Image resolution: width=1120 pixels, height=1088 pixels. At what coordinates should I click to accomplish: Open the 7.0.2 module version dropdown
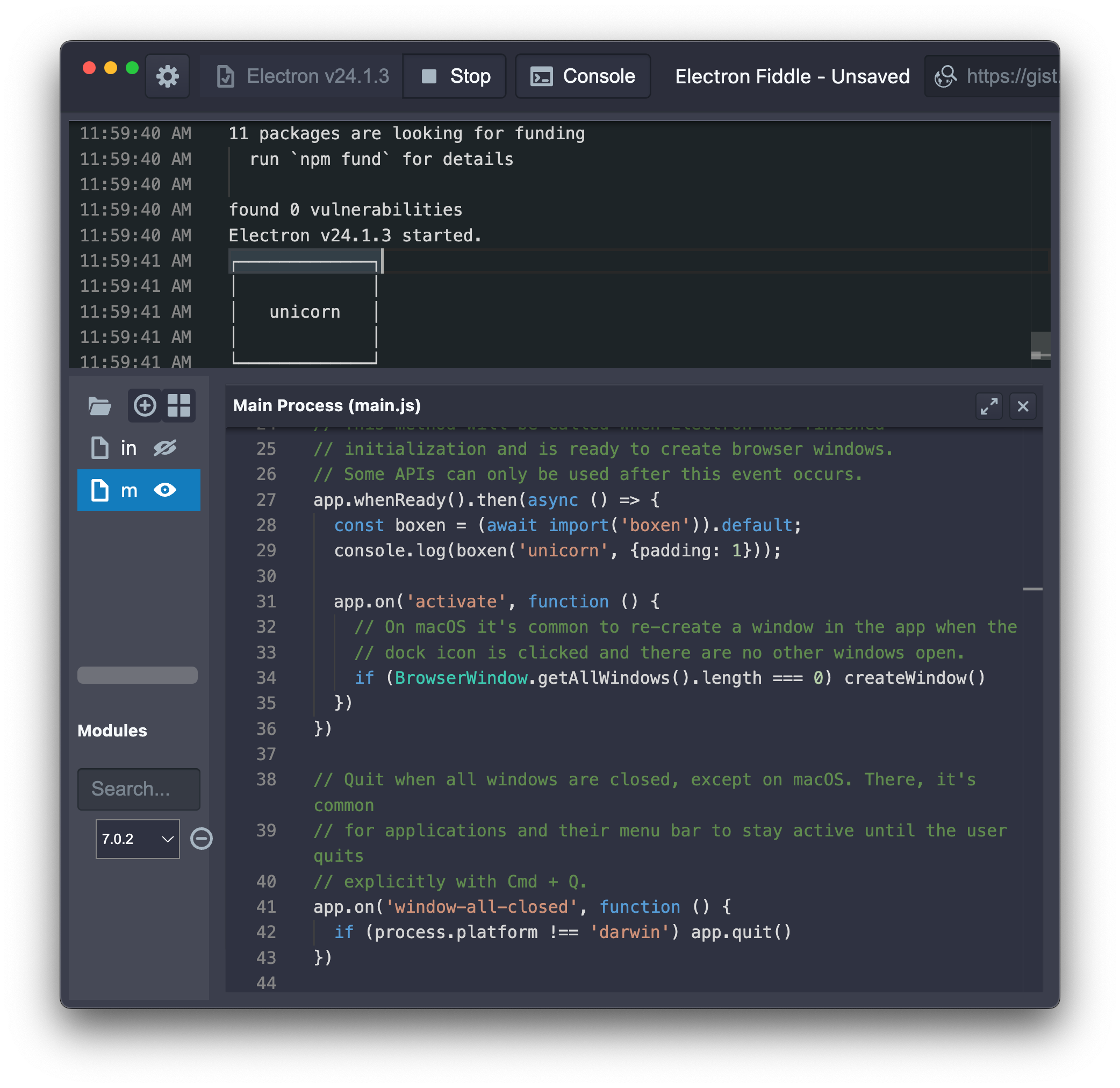pos(137,838)
